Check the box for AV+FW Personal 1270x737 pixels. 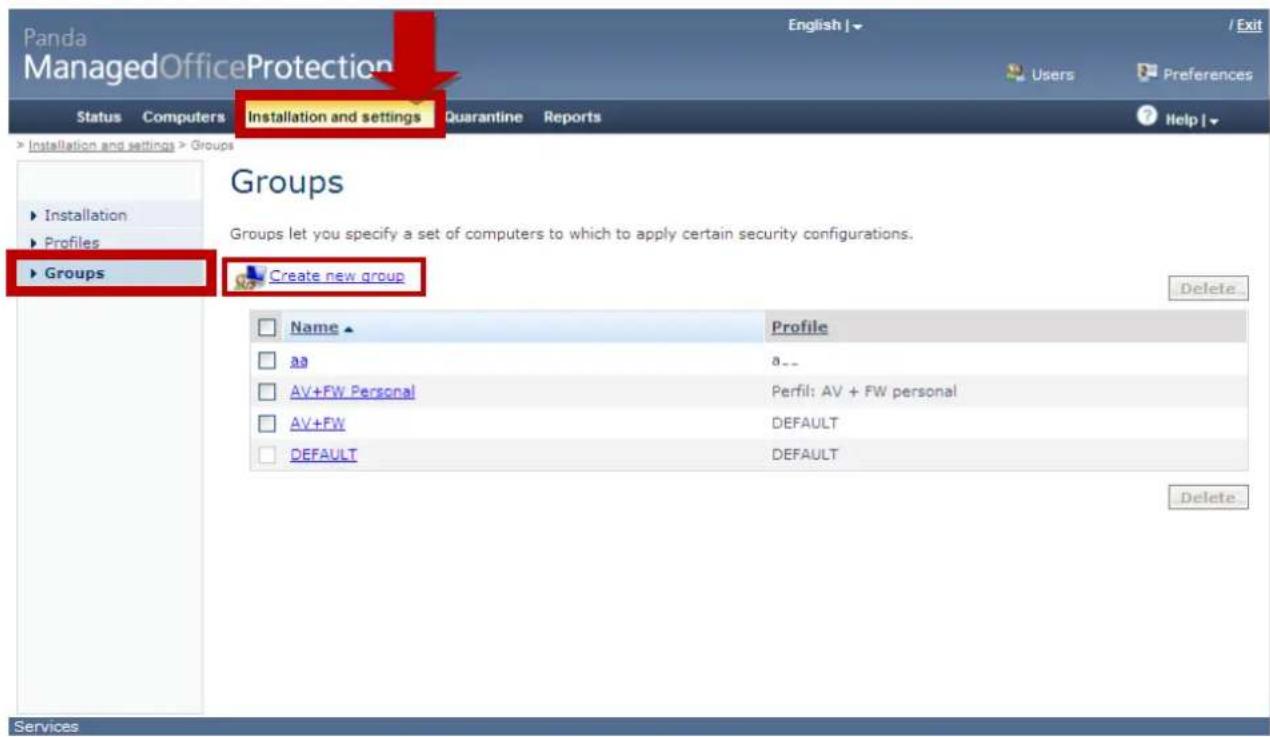[266, 392]
